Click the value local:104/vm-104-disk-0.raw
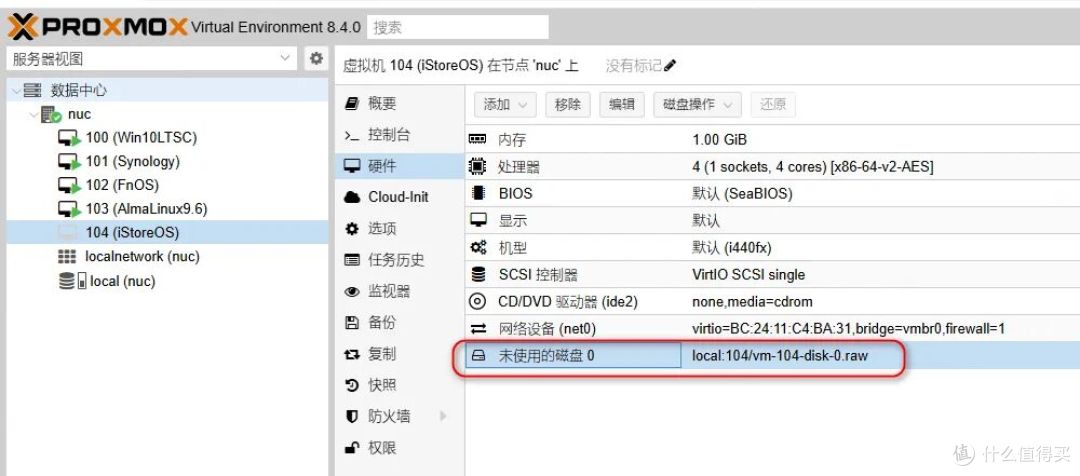The width and height of the screenshot is (1080, 476). [x=780, y=356]
